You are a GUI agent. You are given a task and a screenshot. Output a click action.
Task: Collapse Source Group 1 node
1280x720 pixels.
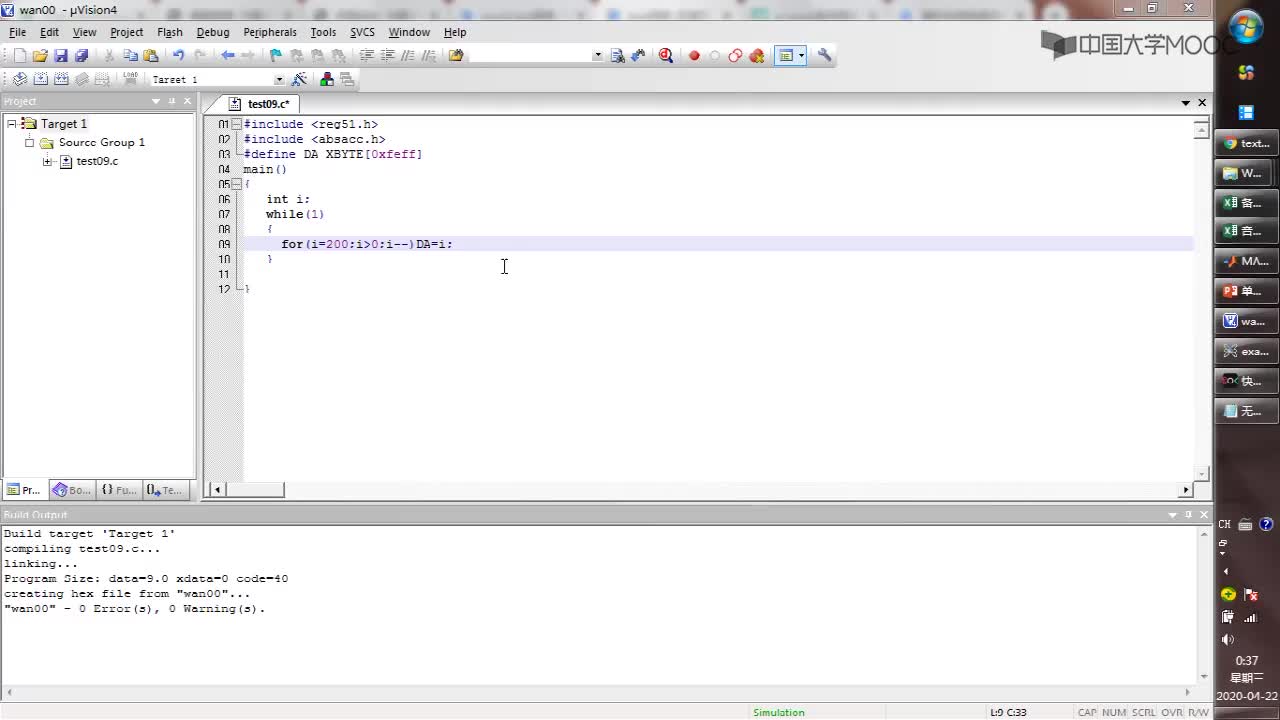coord(30,143)
